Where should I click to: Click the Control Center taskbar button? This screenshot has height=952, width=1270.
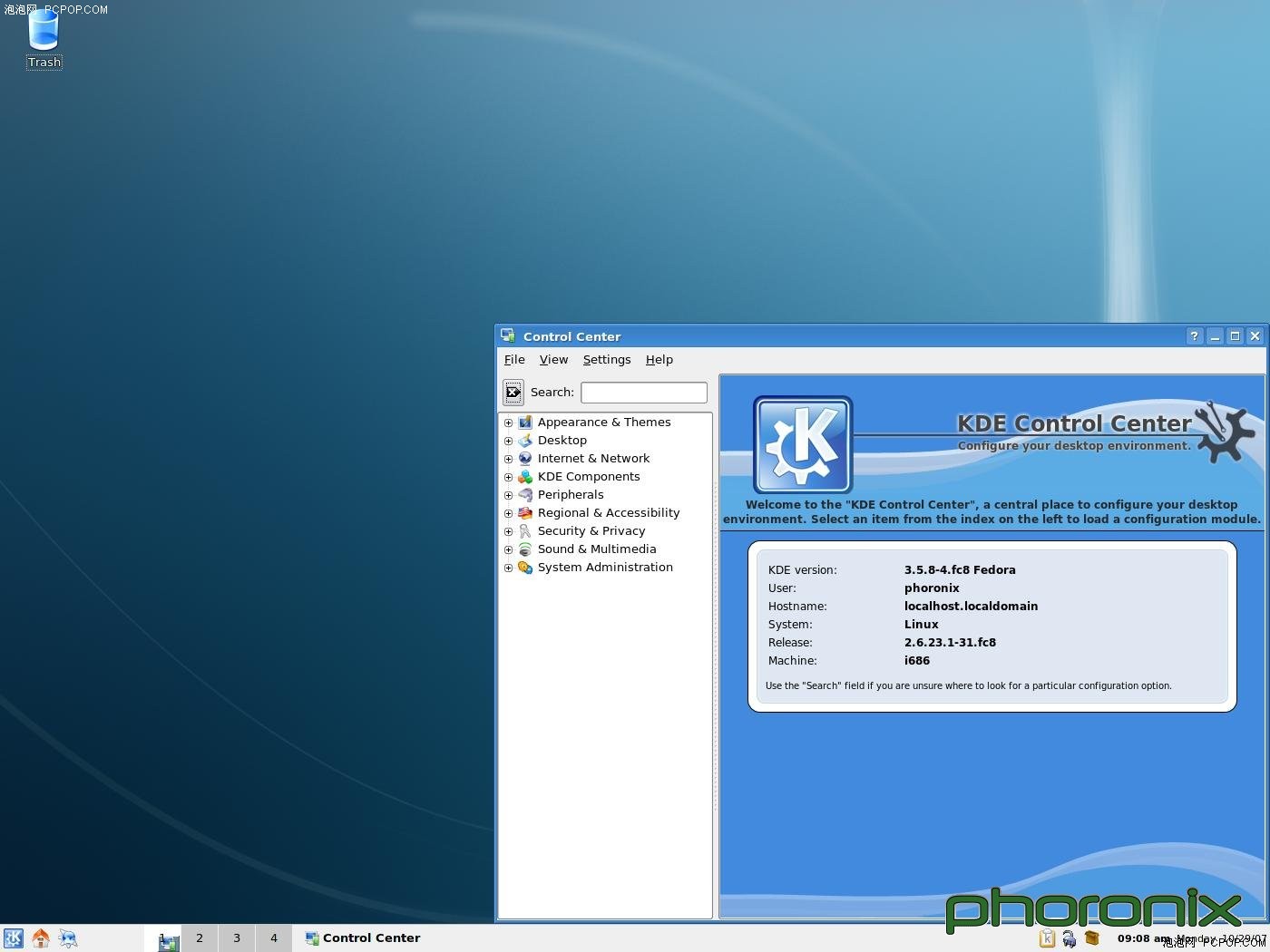point(363,938)
